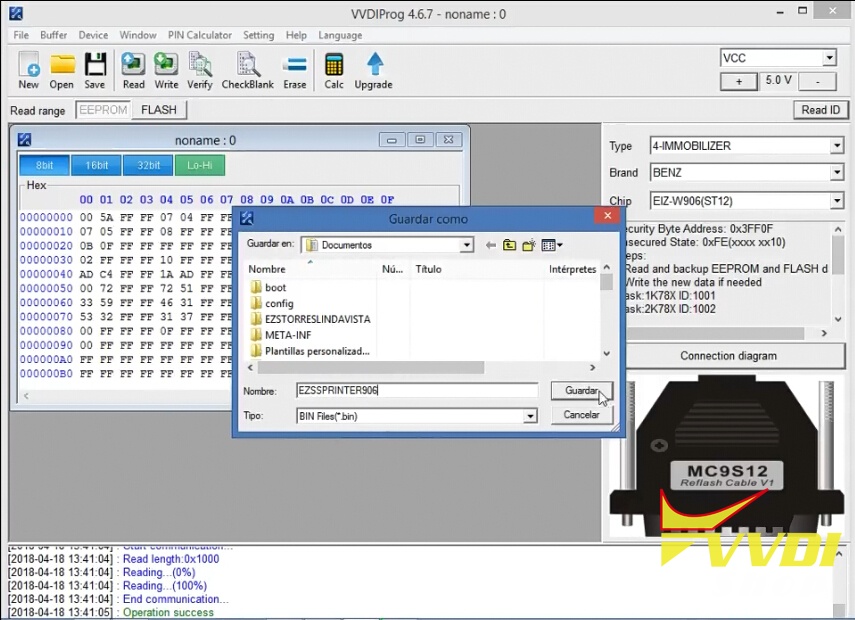Toggle the Lo-Hi byte order
855x620 pixels.
200,165
